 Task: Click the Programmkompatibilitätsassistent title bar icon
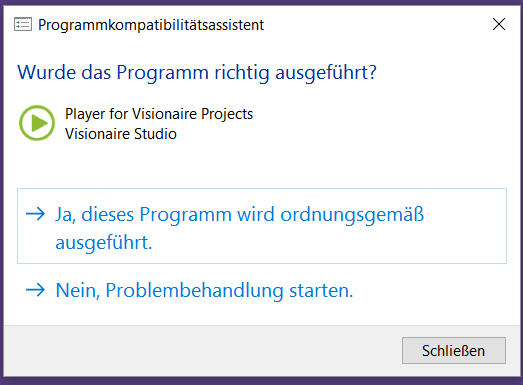23,24
